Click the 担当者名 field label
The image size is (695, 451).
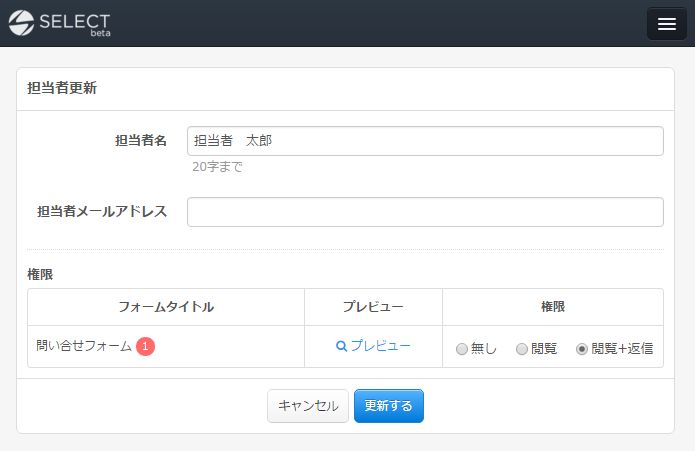coord(141,141)
